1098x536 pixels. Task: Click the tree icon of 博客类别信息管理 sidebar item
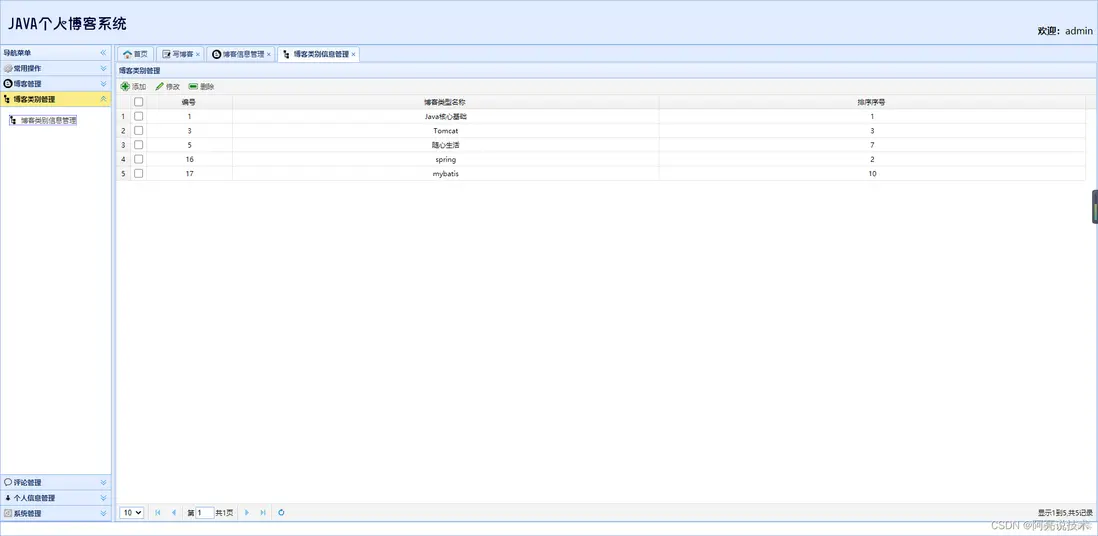[x=13, y=121]
